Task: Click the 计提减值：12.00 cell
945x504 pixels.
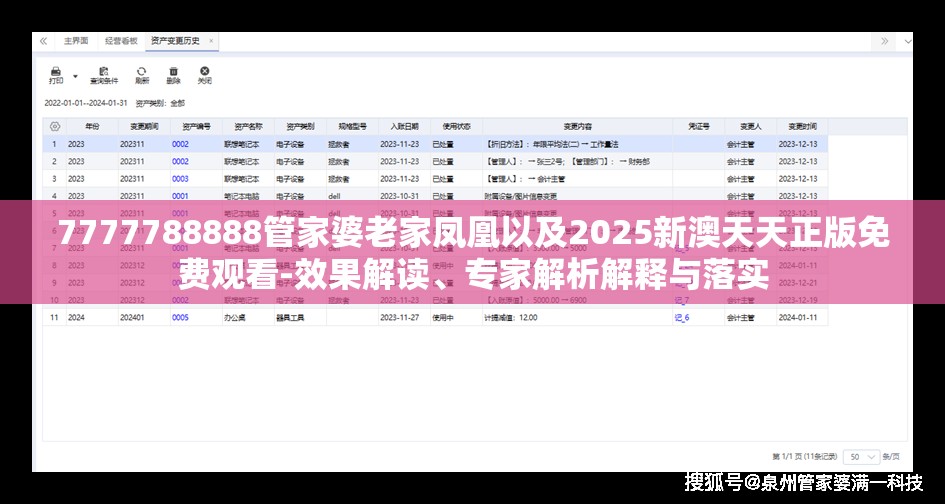Action: tap(577, 317)
